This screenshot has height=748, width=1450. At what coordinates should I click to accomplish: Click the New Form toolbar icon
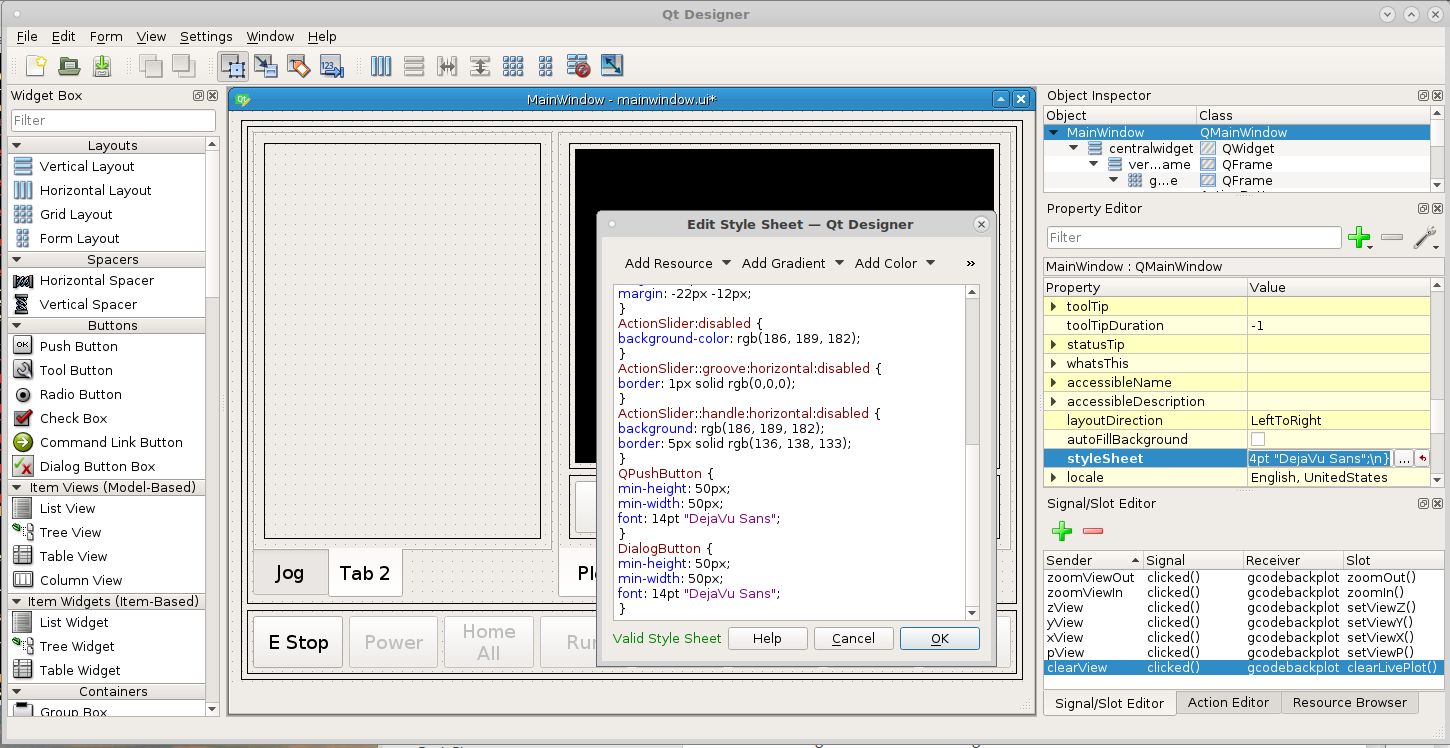click(x=36, y=66)
